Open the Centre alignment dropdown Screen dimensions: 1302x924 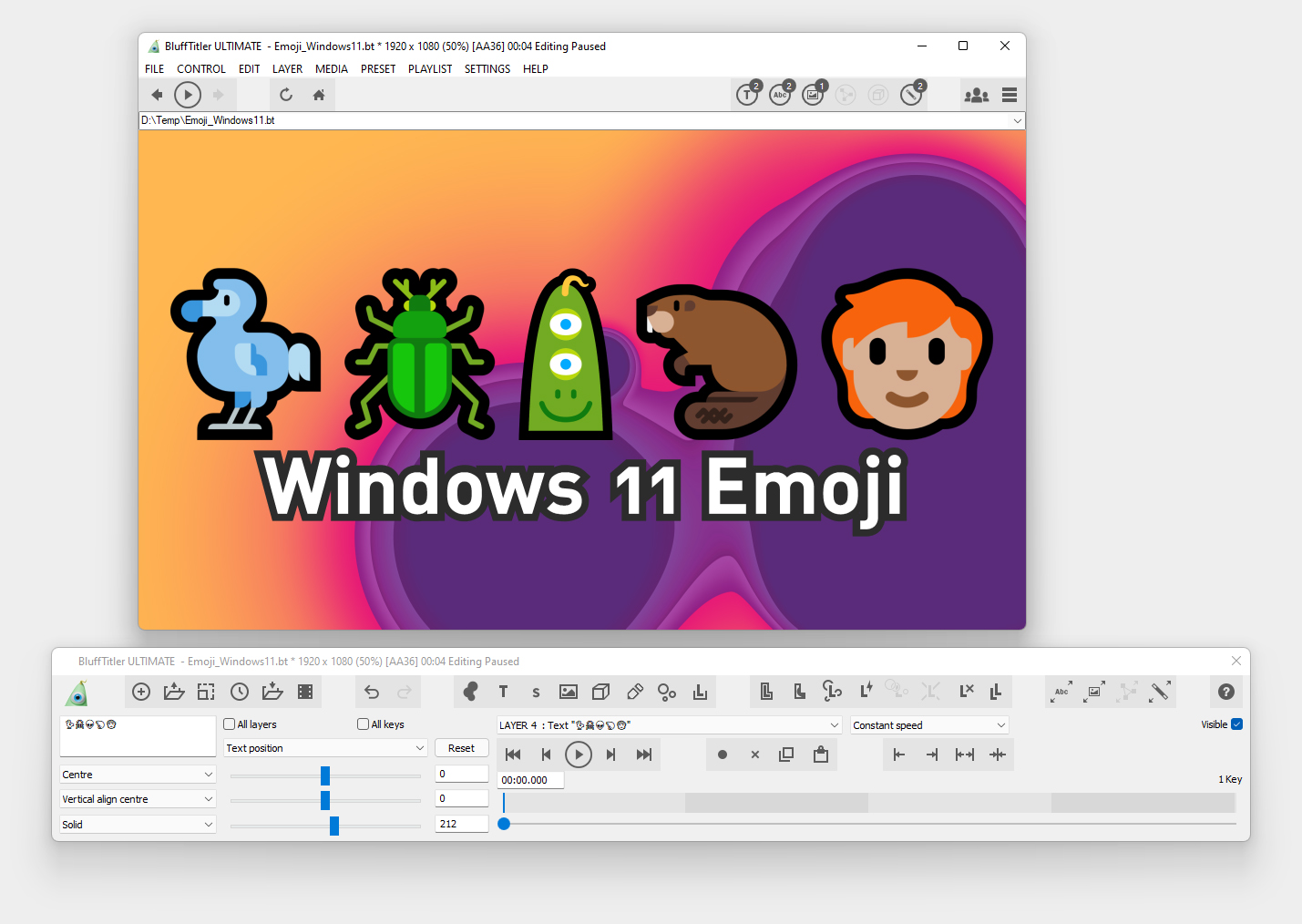[x=138, y=775]
